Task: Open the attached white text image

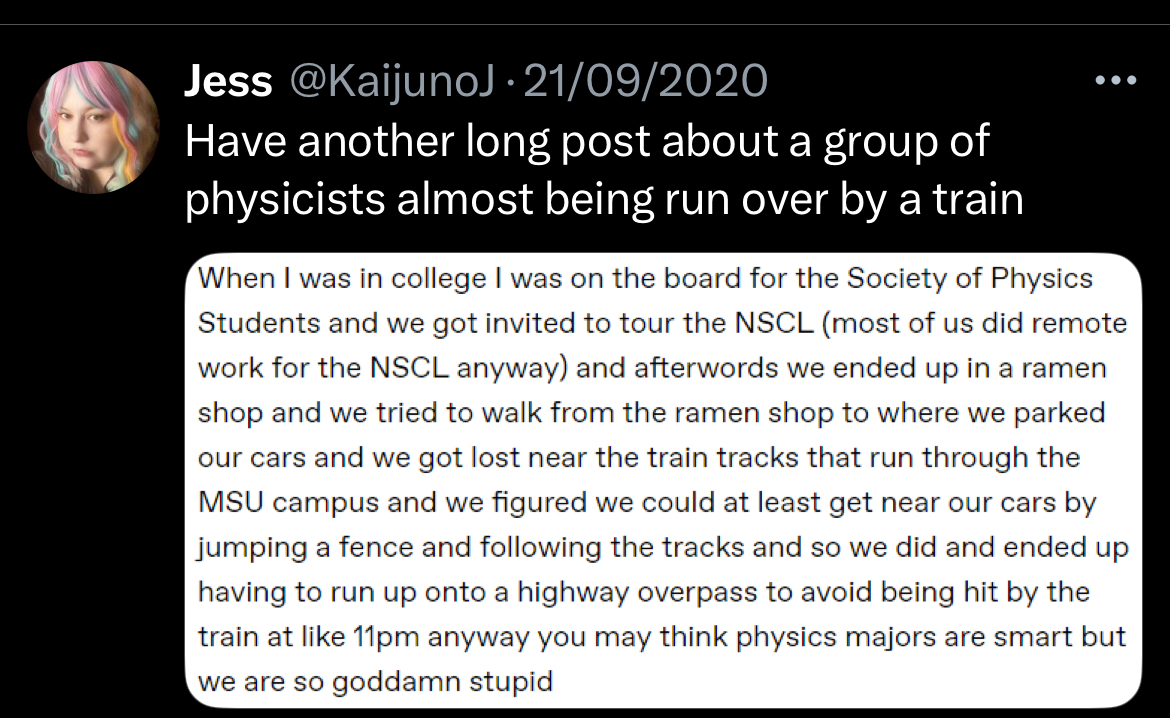Action: tap(663, 480)
